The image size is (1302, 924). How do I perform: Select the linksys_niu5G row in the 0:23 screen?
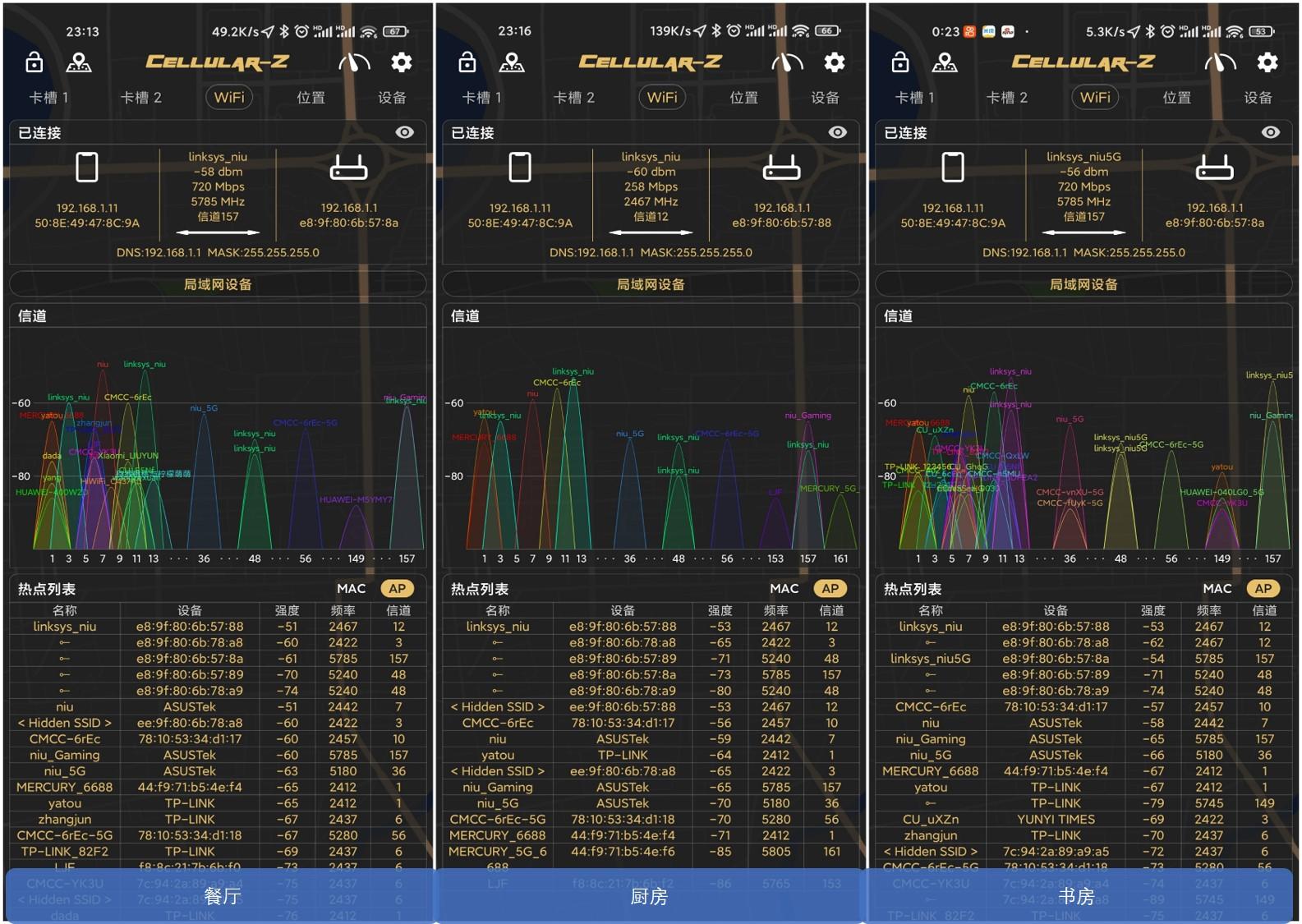pyautogui.click(x=1083, y=659)
